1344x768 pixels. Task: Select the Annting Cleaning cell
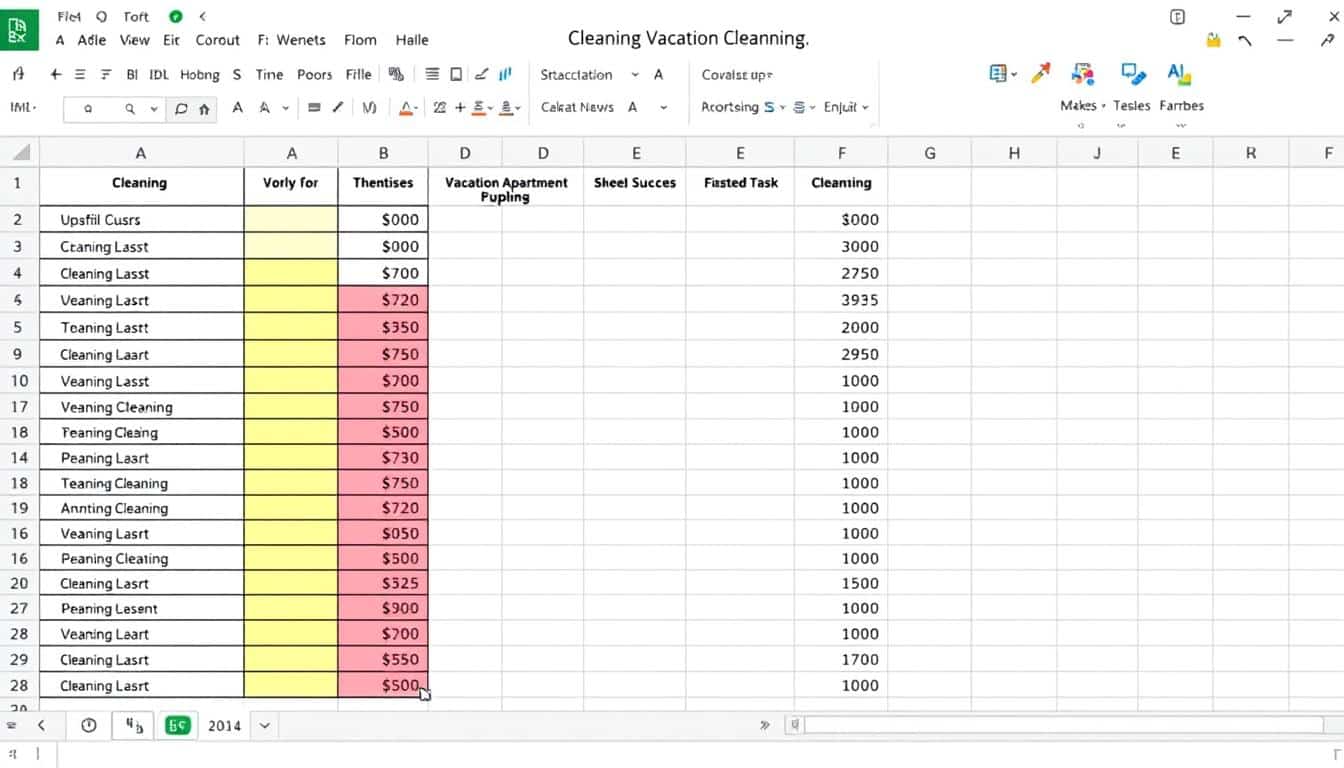(x=142, y=508)
